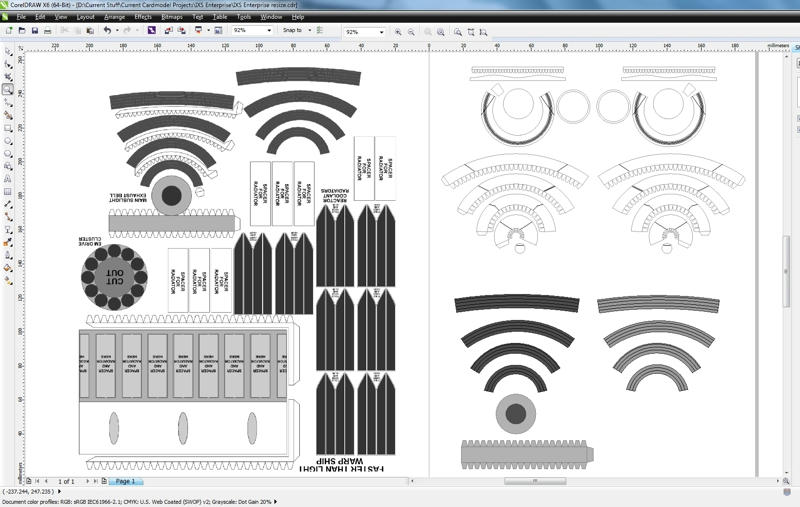Open the Arrange menu
This screenshot has width=800, height=507.
coord(114,17)
